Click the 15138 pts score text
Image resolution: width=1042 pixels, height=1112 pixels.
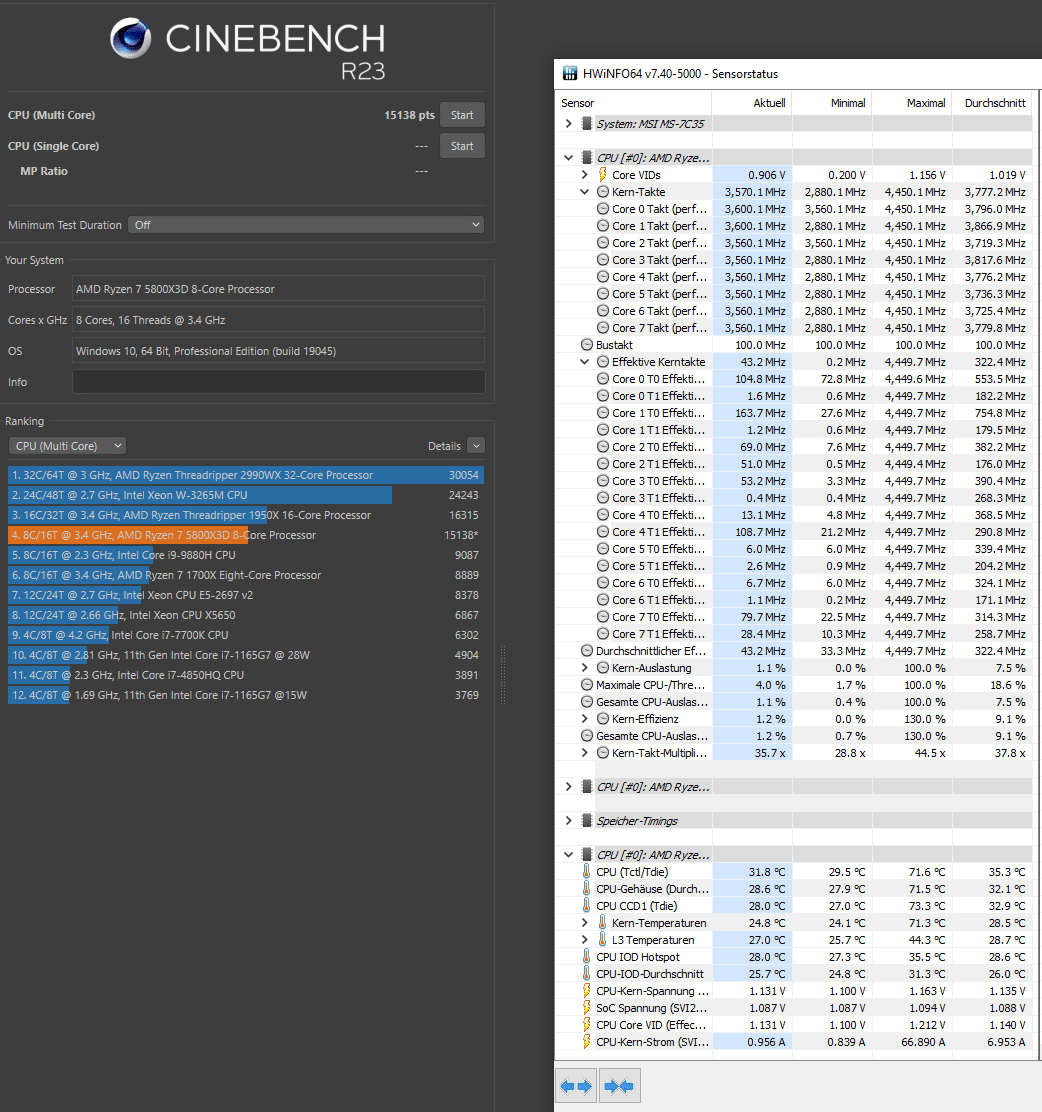[409, 115]
